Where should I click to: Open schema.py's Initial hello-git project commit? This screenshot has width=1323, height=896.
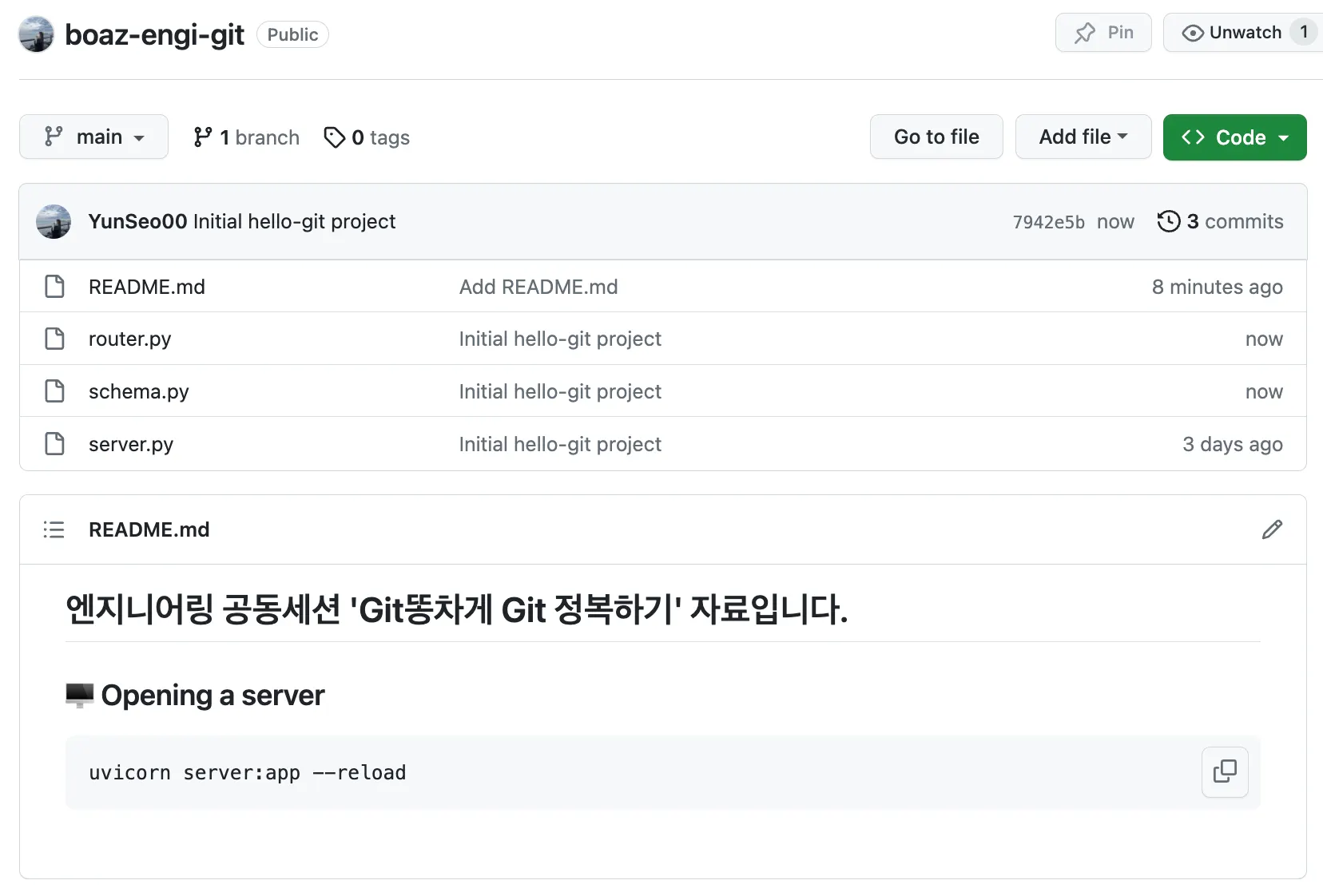coord(560,392)
